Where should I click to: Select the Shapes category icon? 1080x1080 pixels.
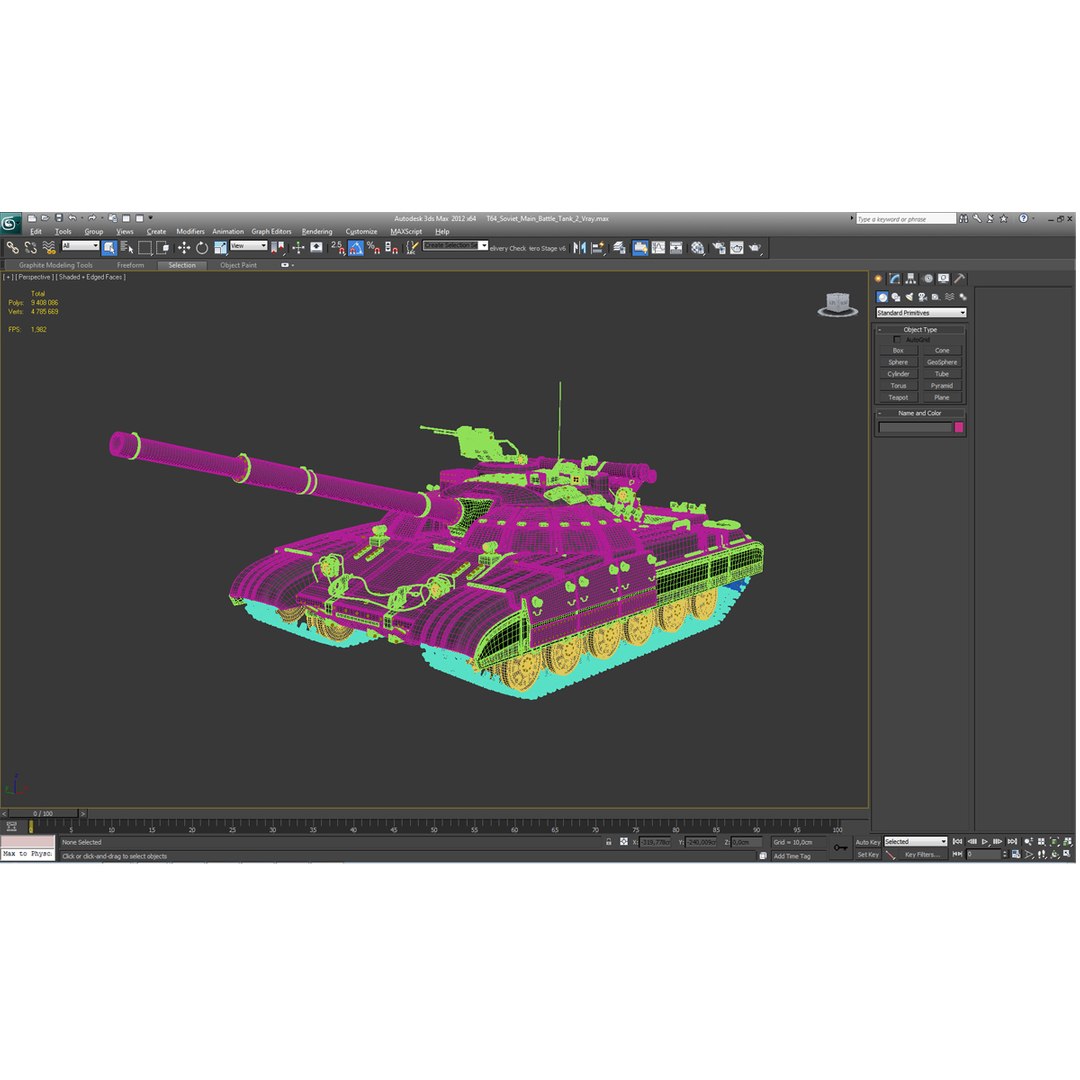tap(895, 297)
